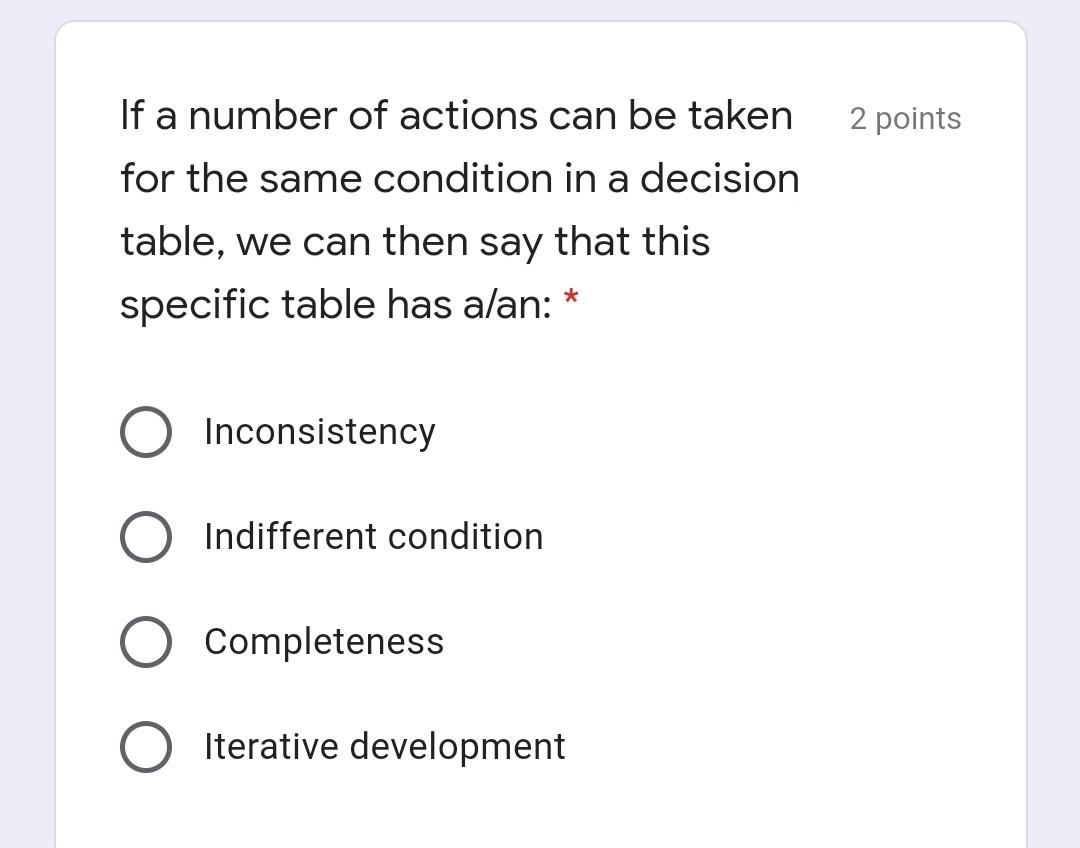Select the Completeness radio button

pos(146,642)
